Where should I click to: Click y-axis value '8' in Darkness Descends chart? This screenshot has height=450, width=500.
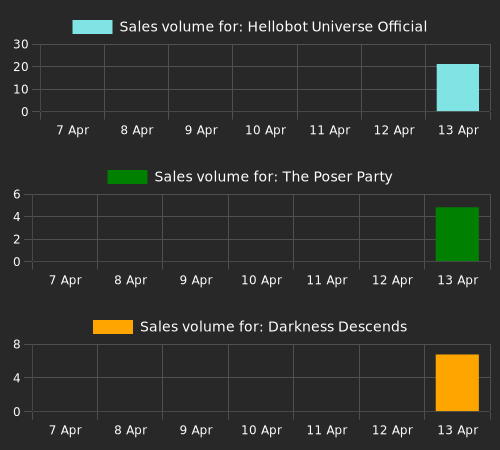click(x=17, y=344)
